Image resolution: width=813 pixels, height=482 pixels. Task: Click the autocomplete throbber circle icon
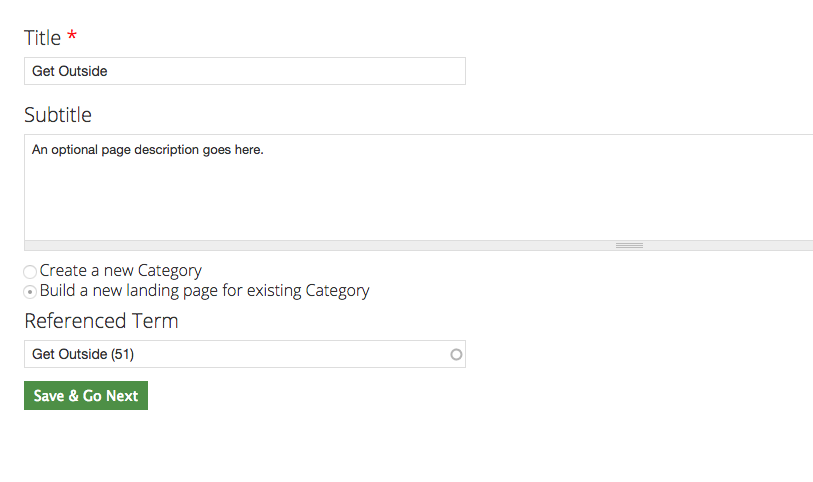click(456, 354)
